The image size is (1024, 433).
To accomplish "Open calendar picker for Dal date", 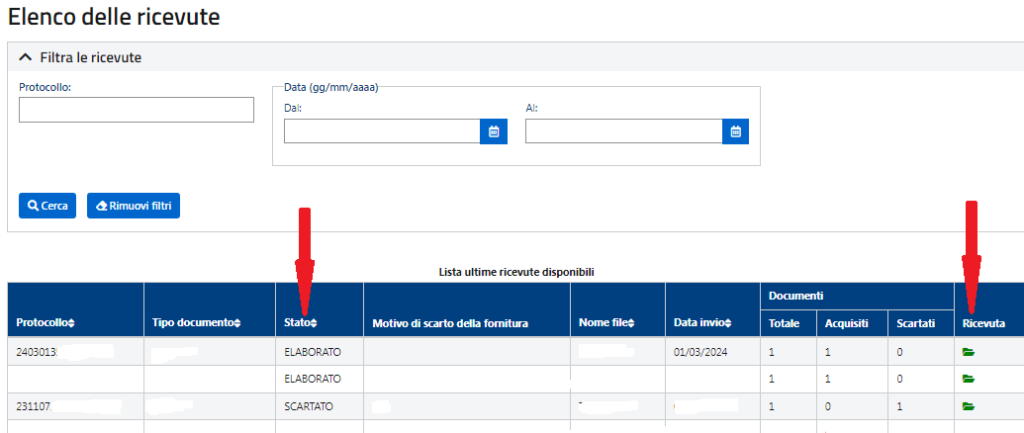I will tap(494, 131).
